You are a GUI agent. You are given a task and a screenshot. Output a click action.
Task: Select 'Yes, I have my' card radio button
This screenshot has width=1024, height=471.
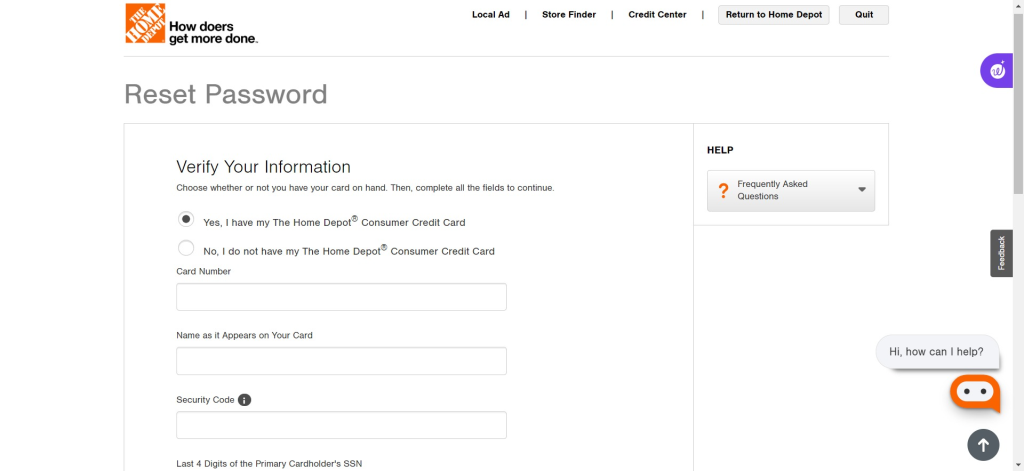(x=186, y=219)
